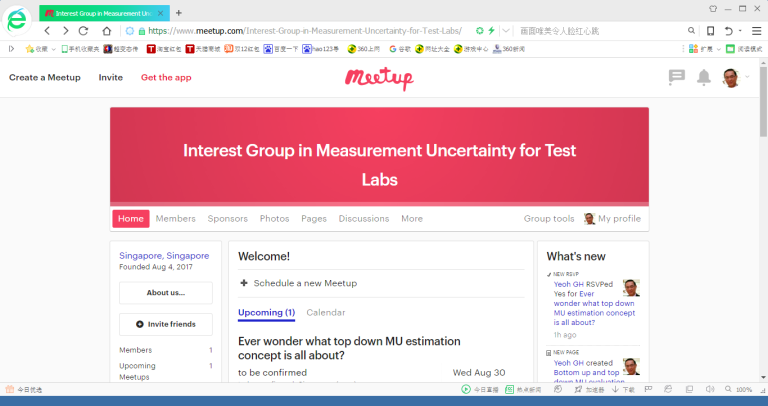Expand the Group tools menu
This screenshot has height=406, width=768.
549,219
